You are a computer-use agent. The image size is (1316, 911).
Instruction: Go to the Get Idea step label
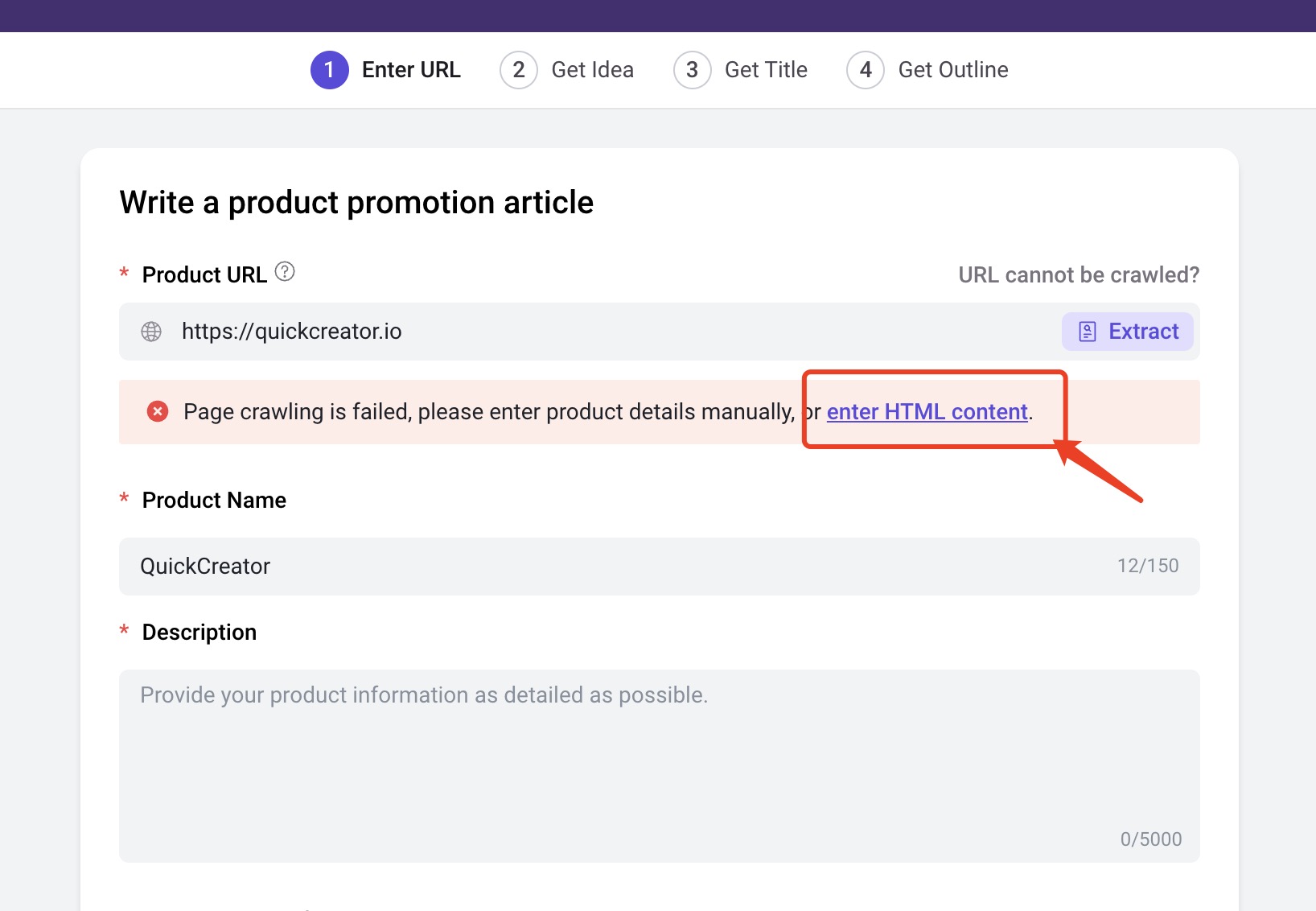[x=593, y=70]
